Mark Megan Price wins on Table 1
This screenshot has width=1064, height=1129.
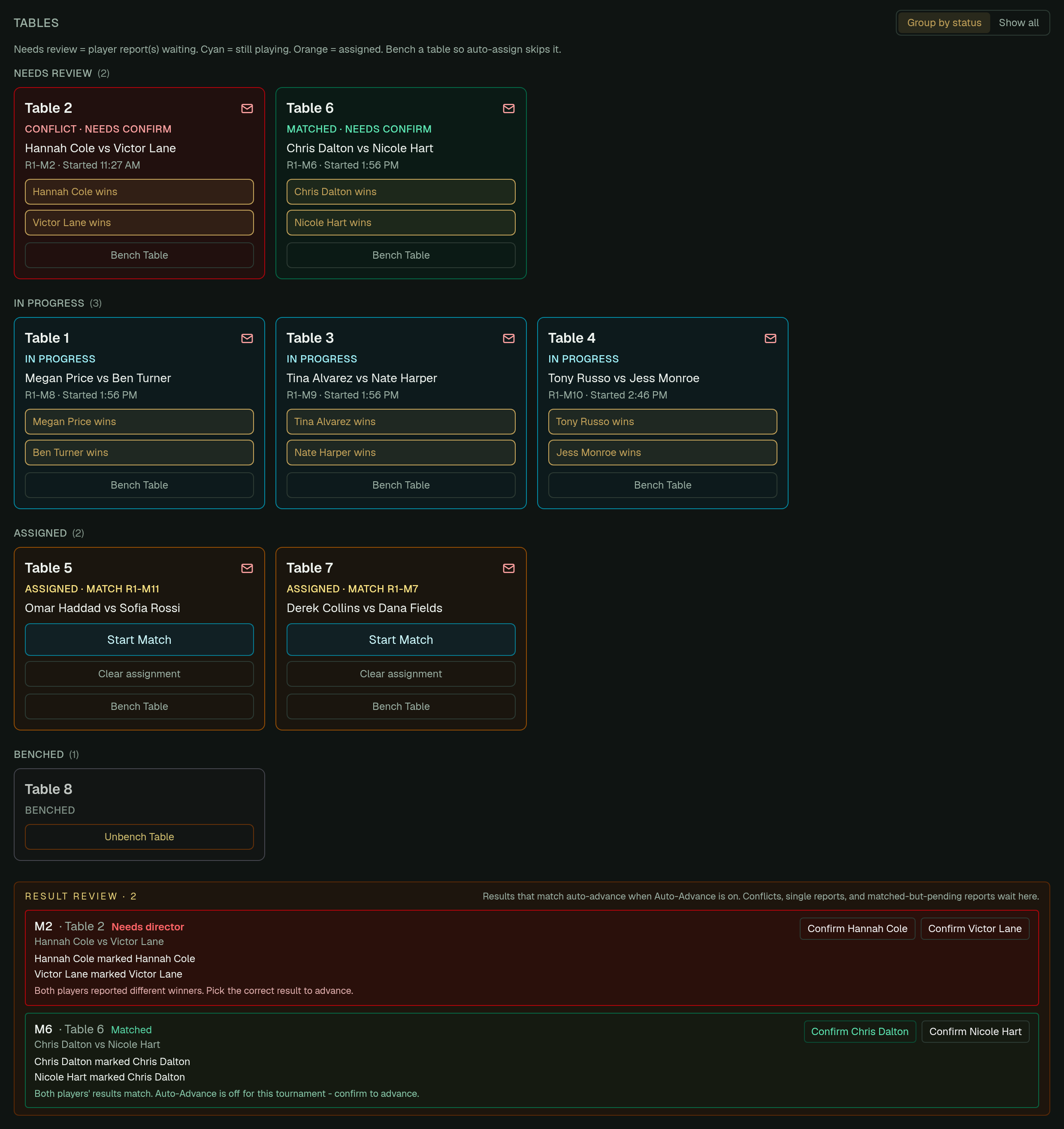coord(139,422)
